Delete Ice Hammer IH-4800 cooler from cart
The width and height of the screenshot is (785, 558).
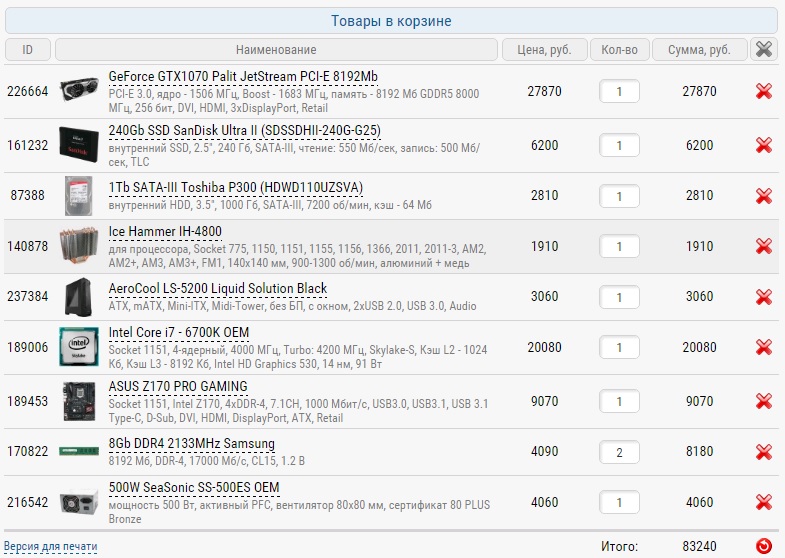763,246
